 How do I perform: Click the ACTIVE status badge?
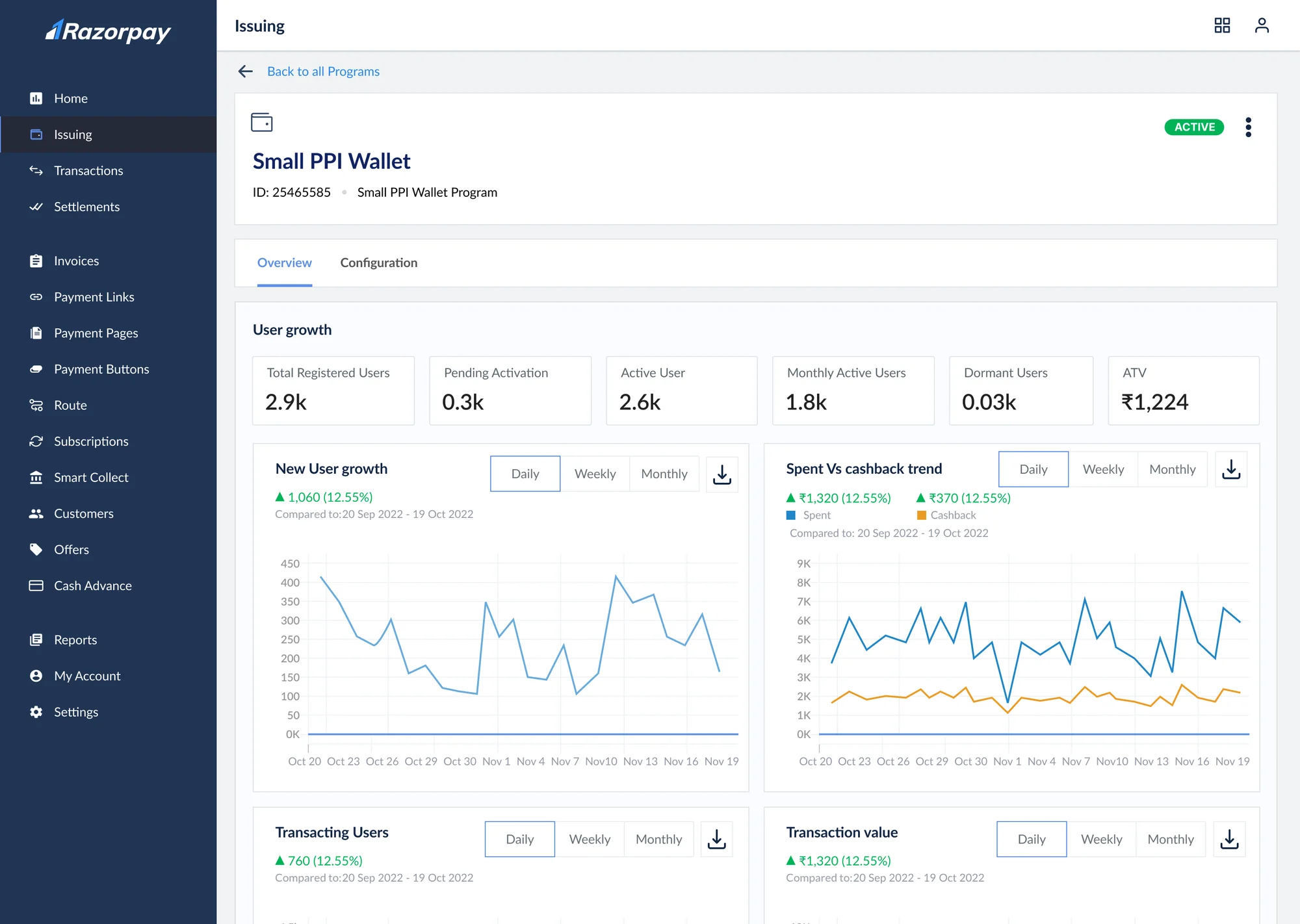click(x=1194, y=127)
